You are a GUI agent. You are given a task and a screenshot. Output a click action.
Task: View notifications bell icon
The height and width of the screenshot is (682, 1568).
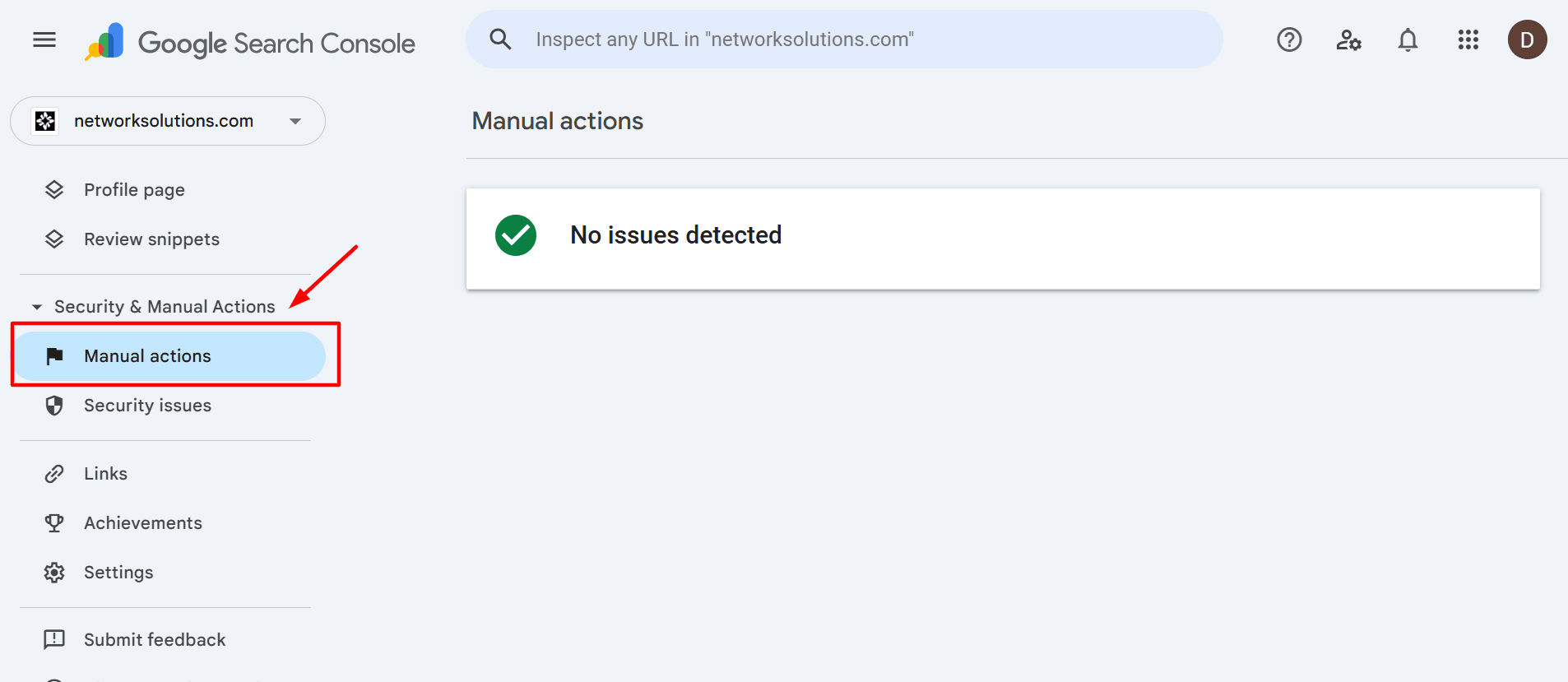tap(1407, 39)
